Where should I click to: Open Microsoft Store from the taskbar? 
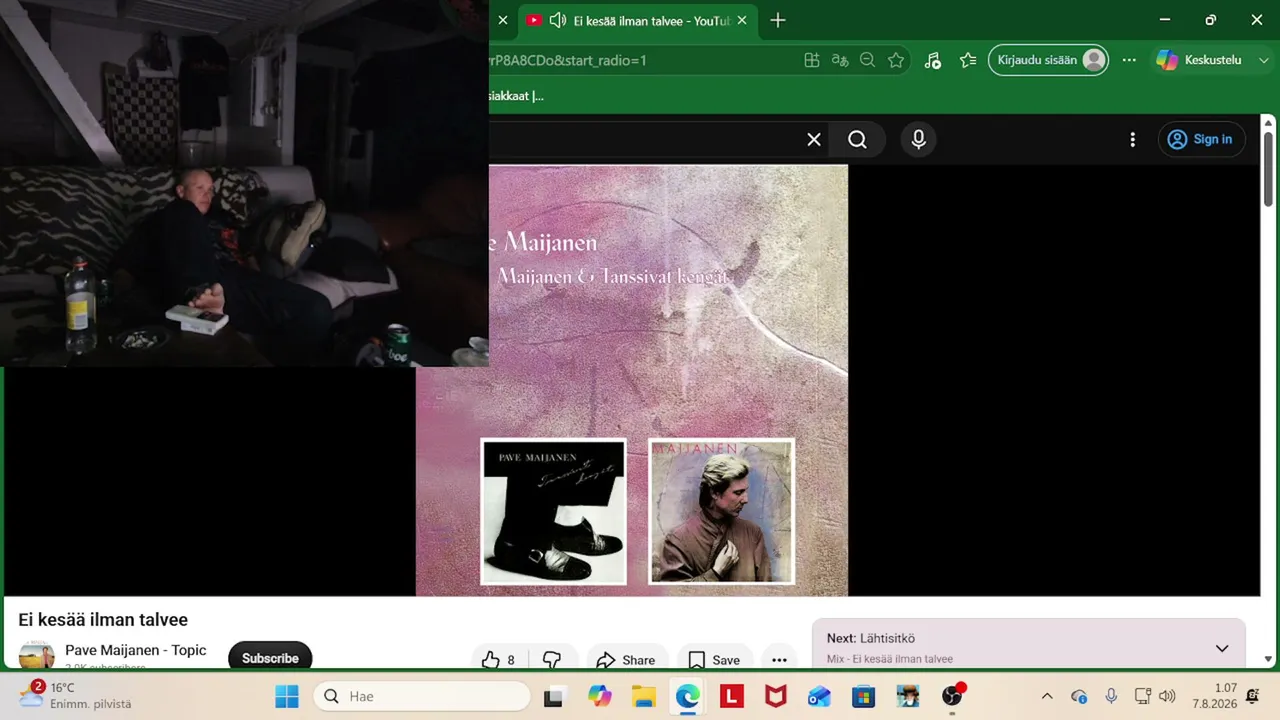tap(864, 696)
